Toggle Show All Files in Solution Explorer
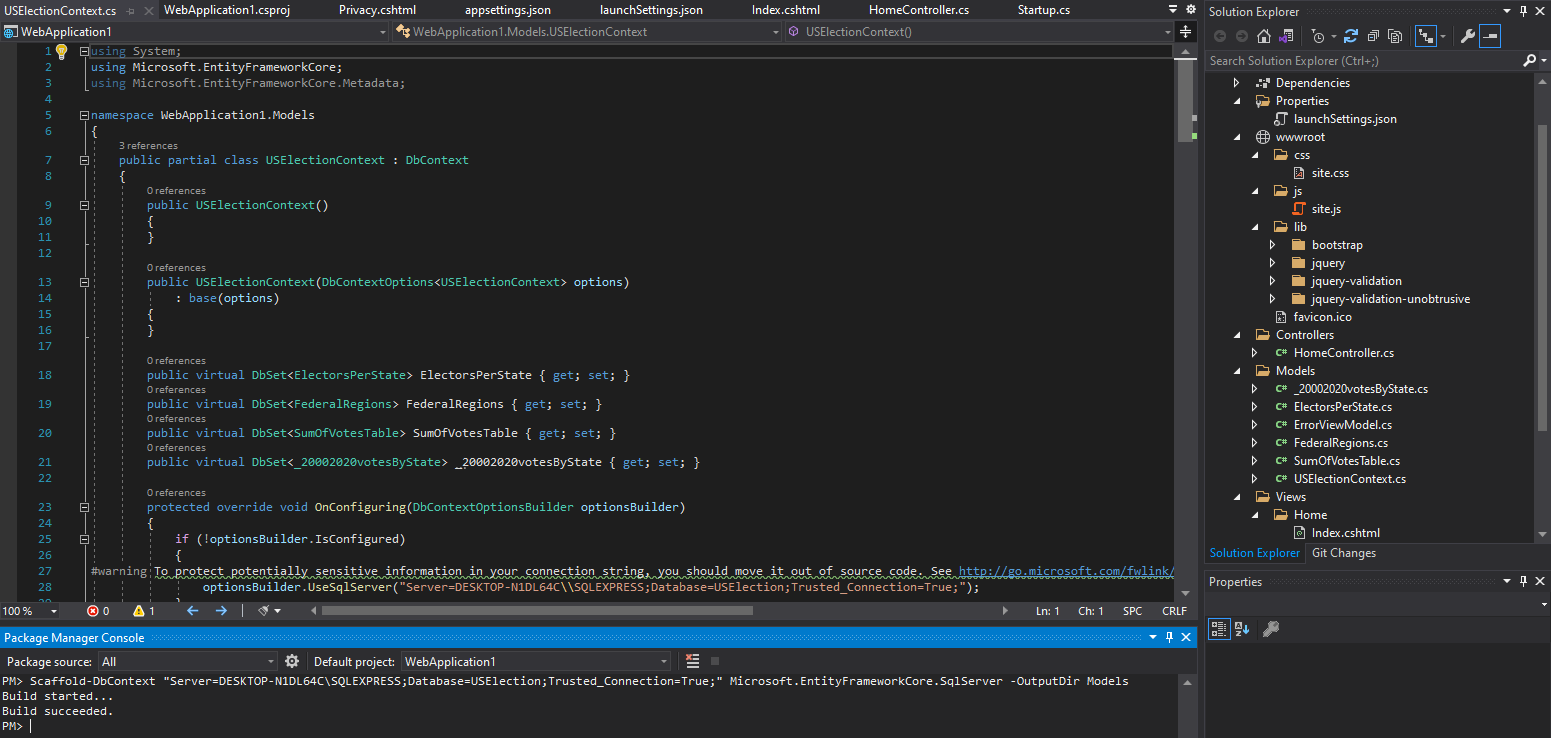Screen dimensions: 1551x738 click(1395, 34)
